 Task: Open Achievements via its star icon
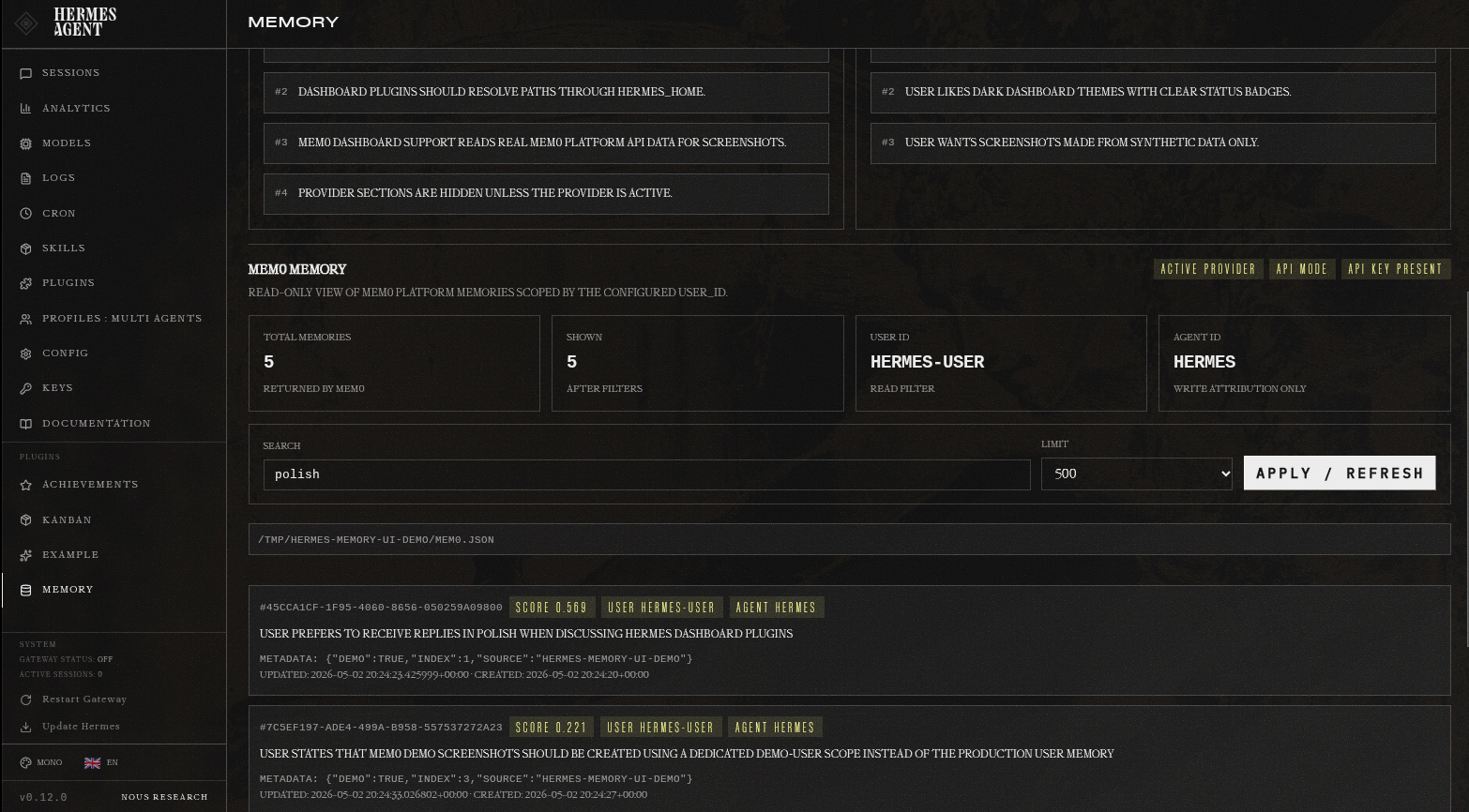pyautogui.click(x=25, y=485)
